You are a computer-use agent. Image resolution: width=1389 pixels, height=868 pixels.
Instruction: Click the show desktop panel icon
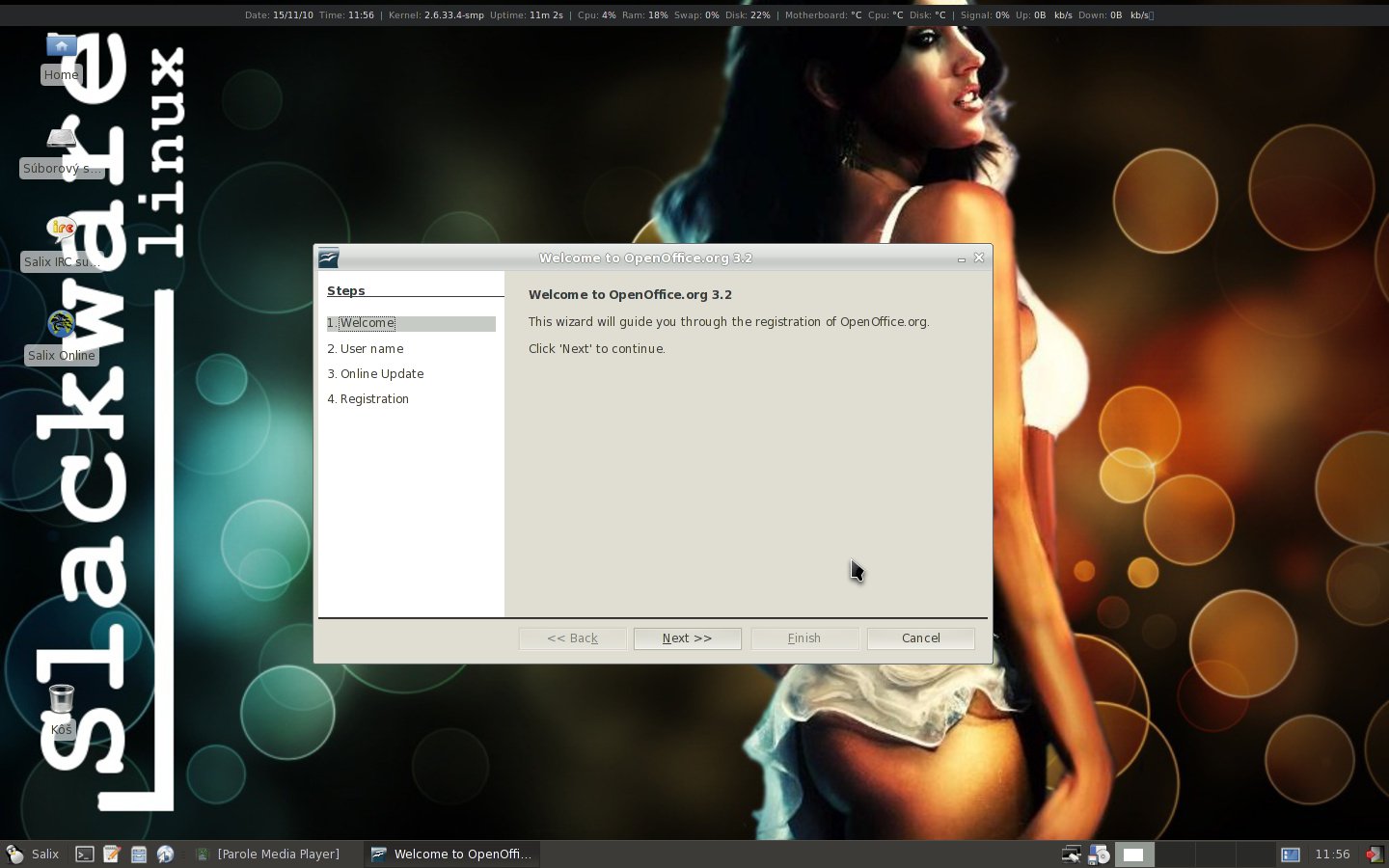(1291, 854)
